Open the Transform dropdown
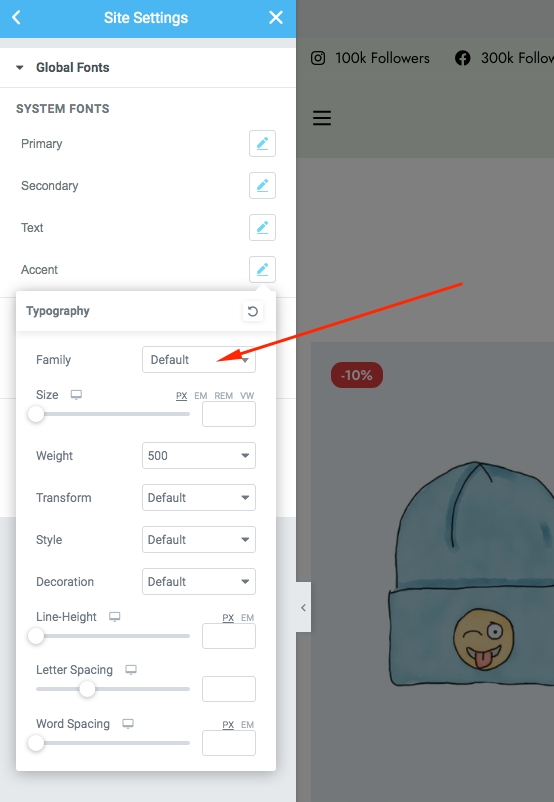The width and height of the screenshot is (554, 802). (198, 498)
